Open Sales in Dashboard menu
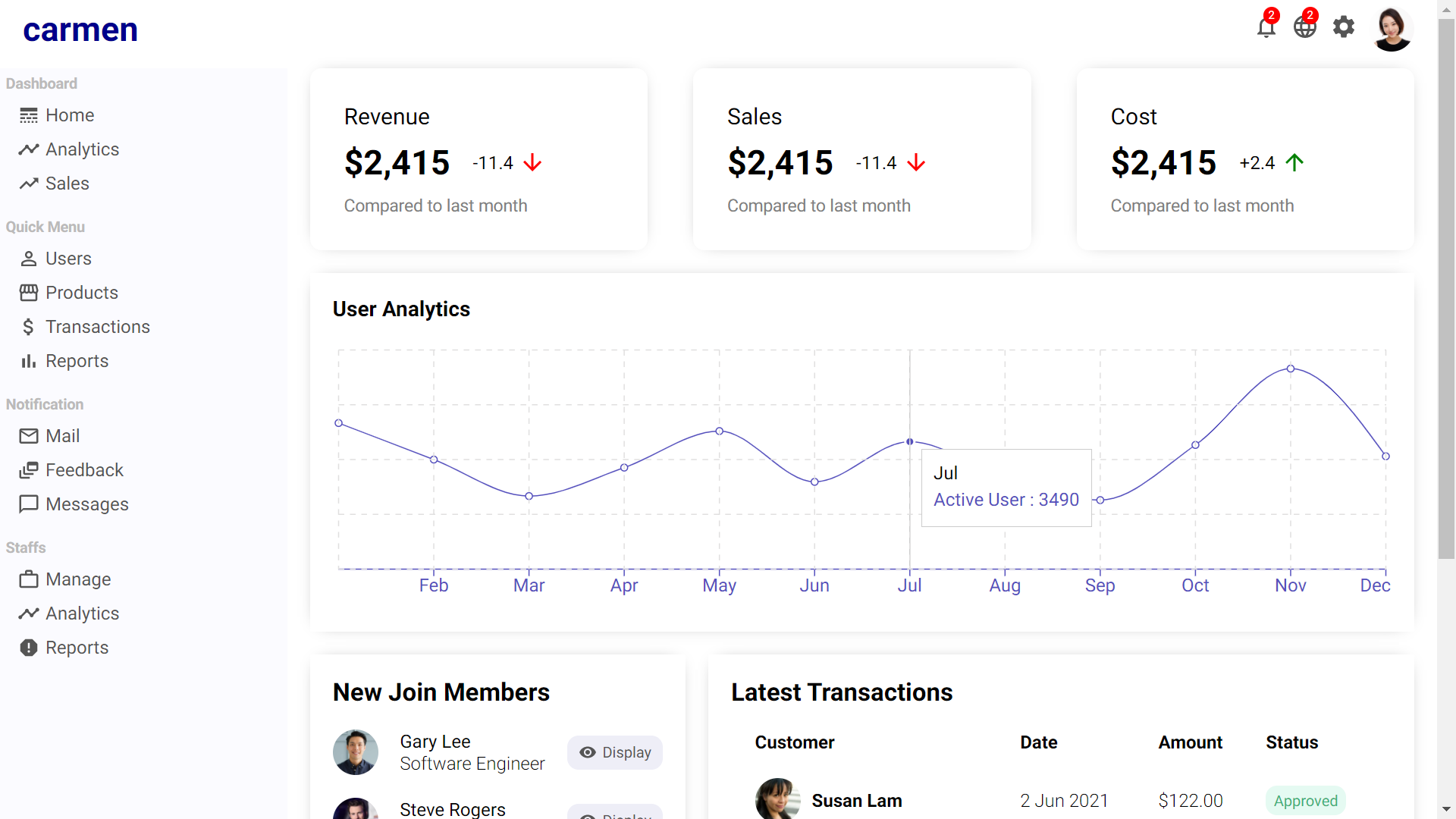1456x819 pixels. (x=67, y=184)
